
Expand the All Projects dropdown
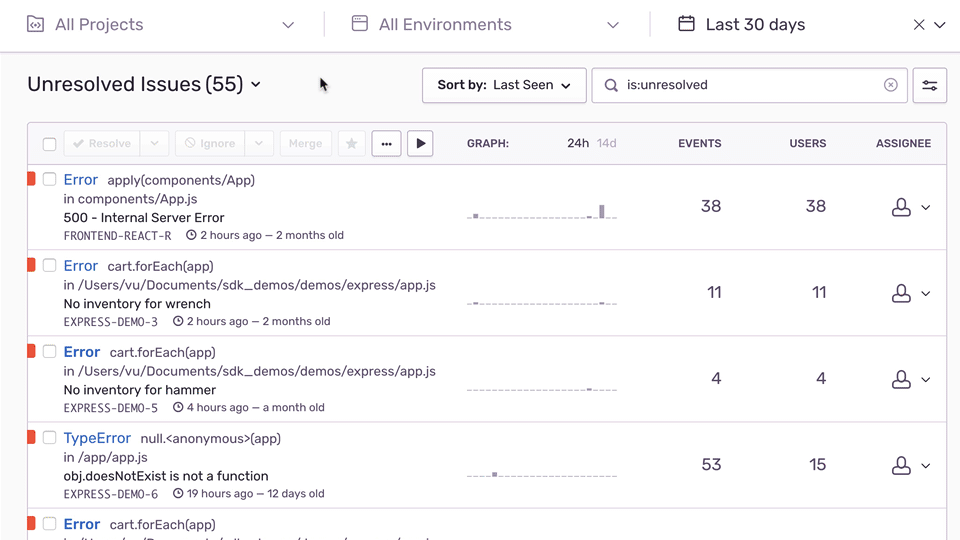point(160,25)
